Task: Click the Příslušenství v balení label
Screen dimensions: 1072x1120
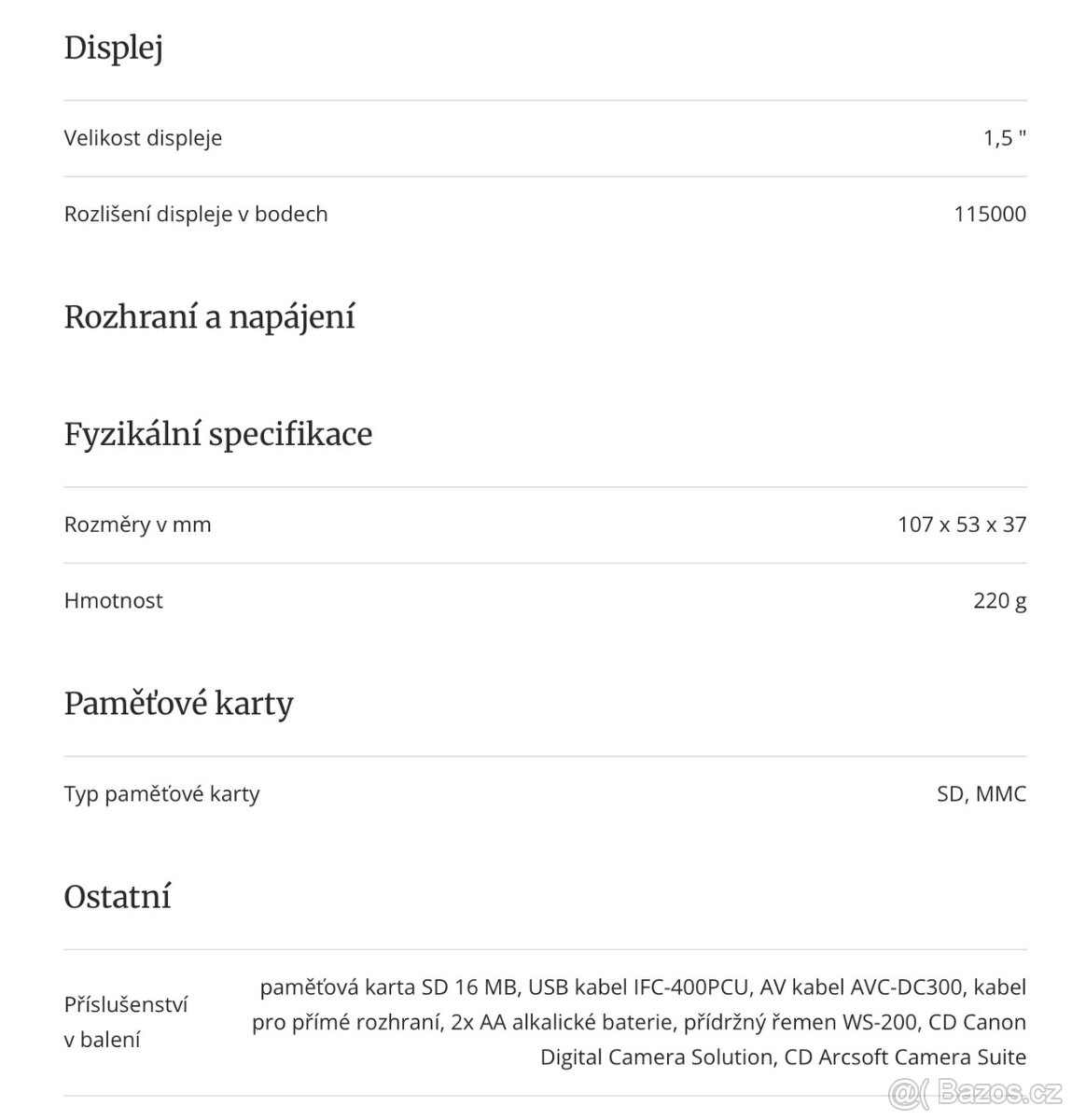Action: pyautogui.click(x=126, y=1022)
